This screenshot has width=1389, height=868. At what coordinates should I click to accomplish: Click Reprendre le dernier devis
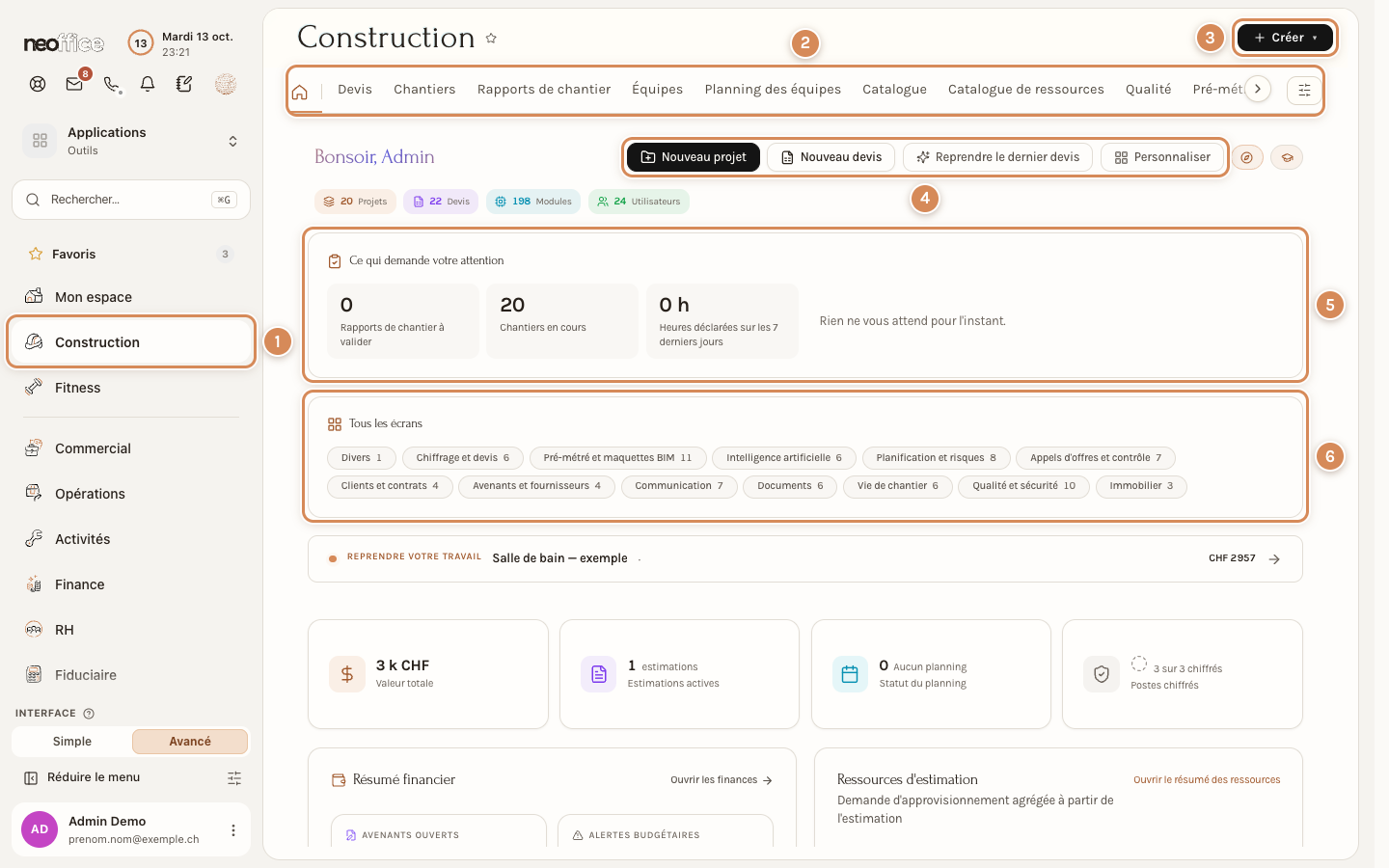click(997, 157)
